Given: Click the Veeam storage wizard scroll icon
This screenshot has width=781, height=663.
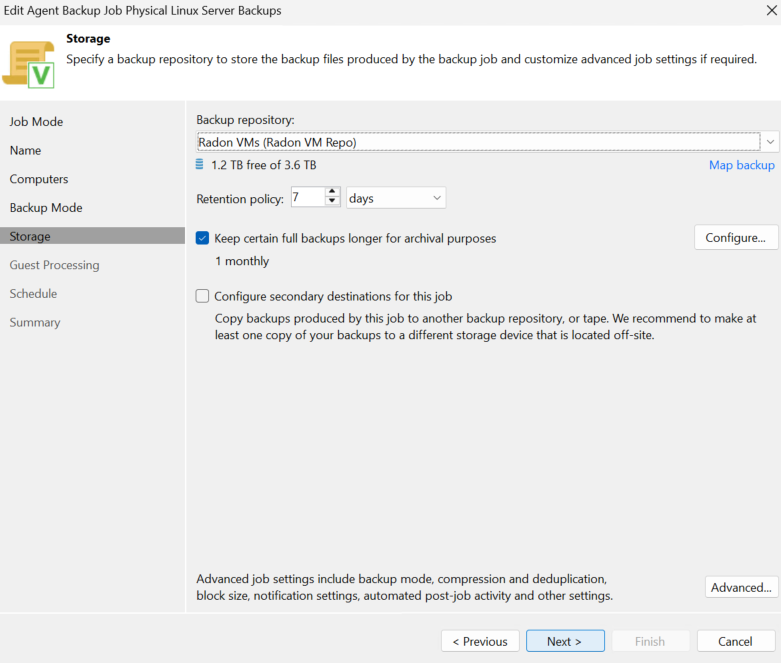Looking at the screenshot, I should pyautogui.click(x=29, y=65).
